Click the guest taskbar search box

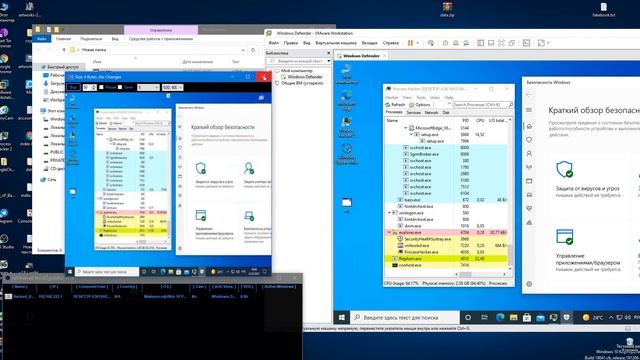click(x=405, y=317)
